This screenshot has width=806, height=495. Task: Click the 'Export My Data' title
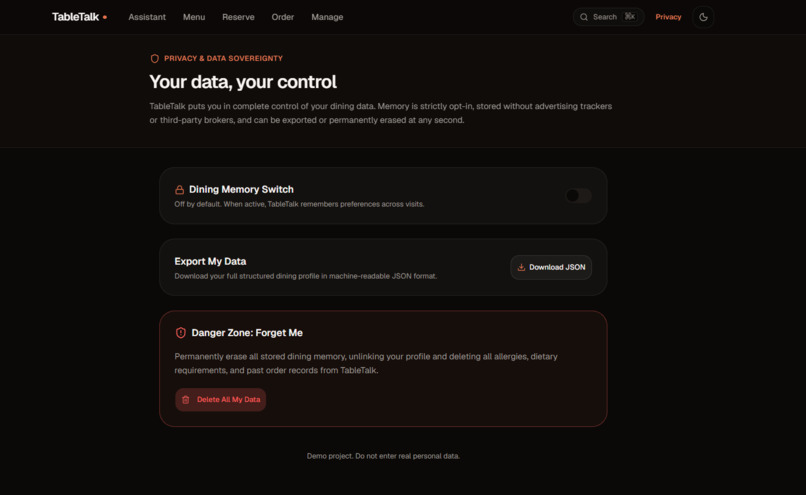tap(210, 261)
